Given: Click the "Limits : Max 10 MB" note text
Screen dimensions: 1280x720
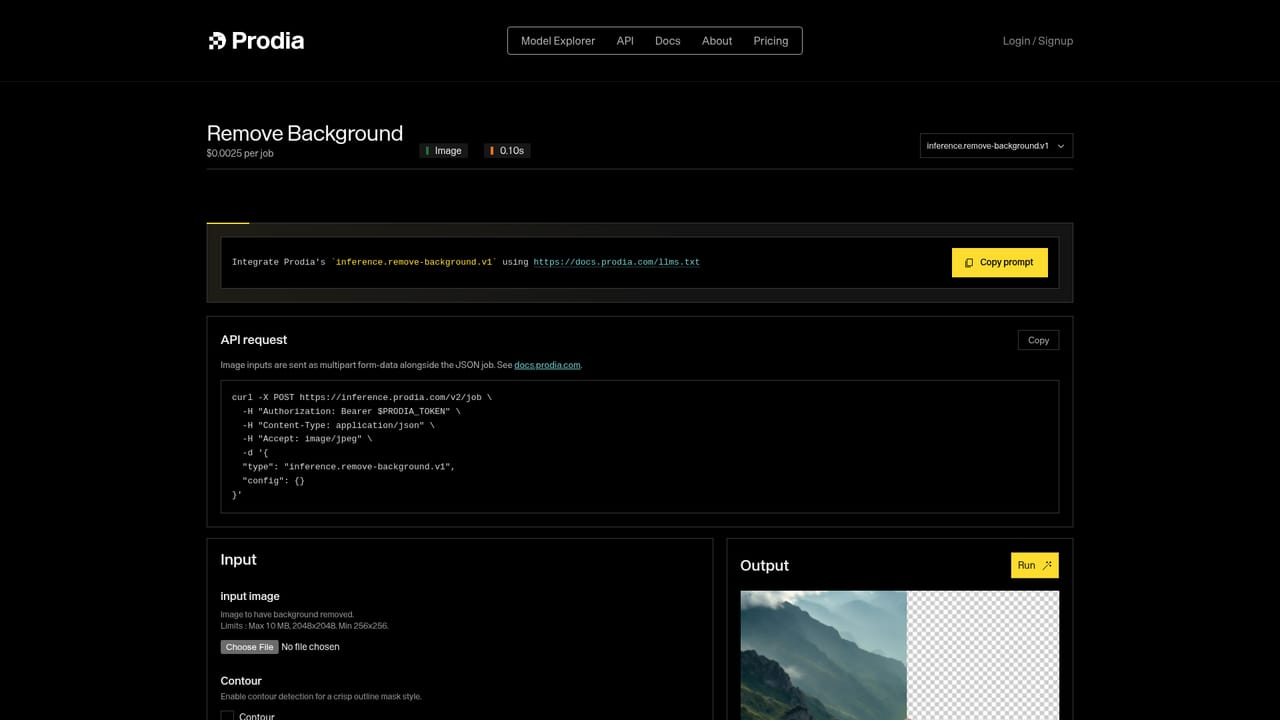Looking at the screenshot, I should [305, 626].
